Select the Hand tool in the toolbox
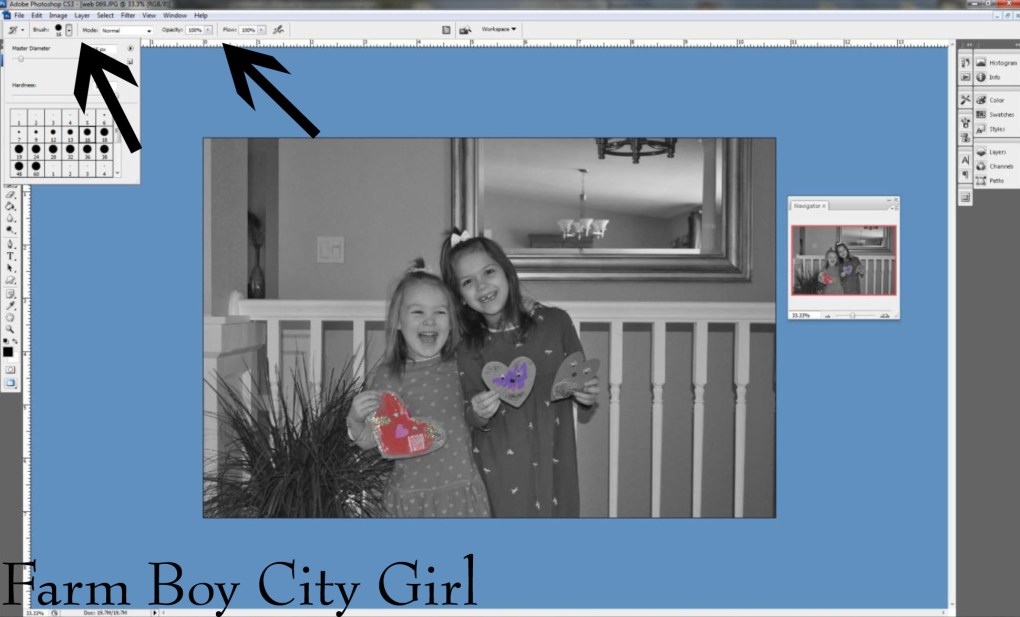Image resolution: width=1020 pixels, height=617 pixels. click(10, 317)
